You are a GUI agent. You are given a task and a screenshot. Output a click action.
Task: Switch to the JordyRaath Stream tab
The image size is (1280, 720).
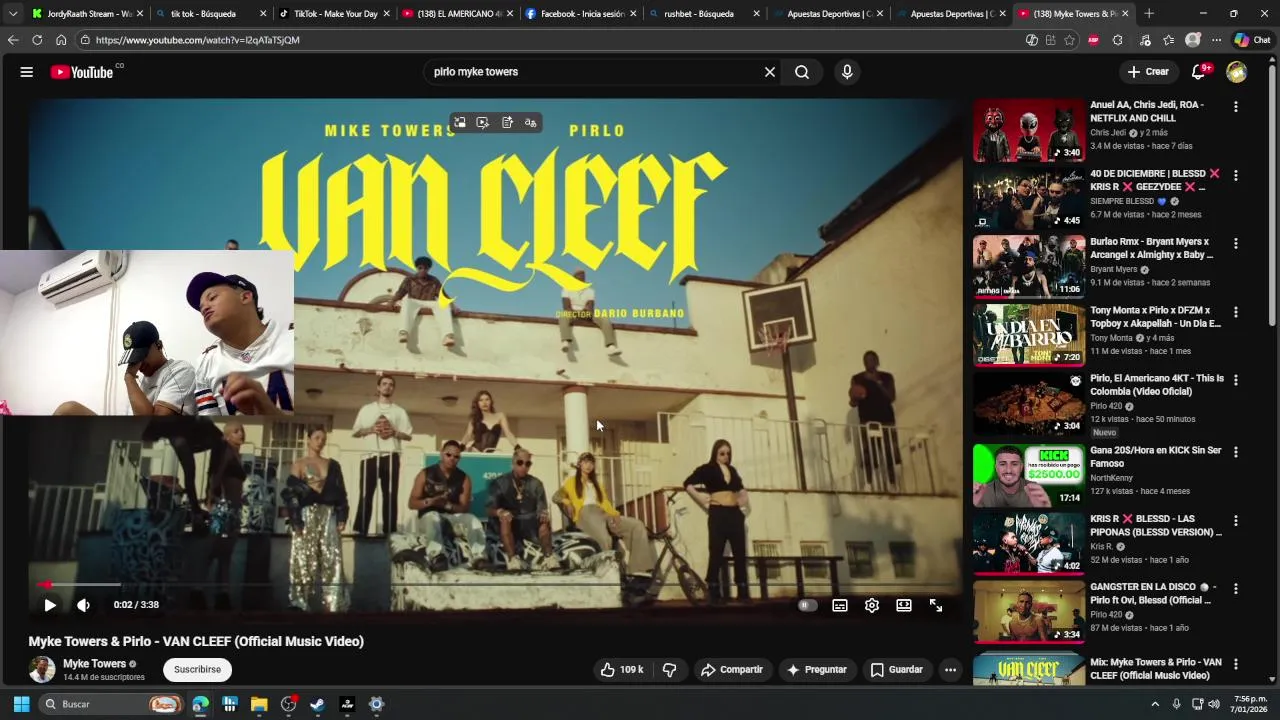click(x=87, y=14)
